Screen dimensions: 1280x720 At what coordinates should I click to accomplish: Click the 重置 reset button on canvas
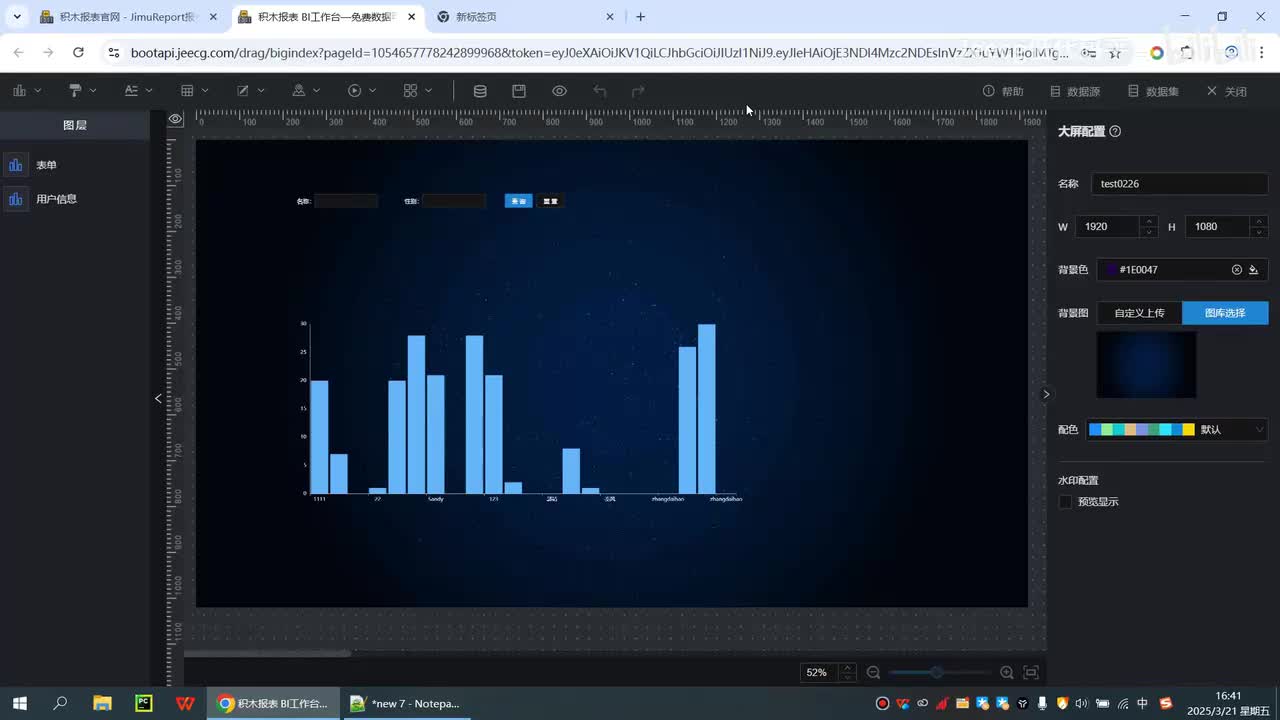[550, 201]
